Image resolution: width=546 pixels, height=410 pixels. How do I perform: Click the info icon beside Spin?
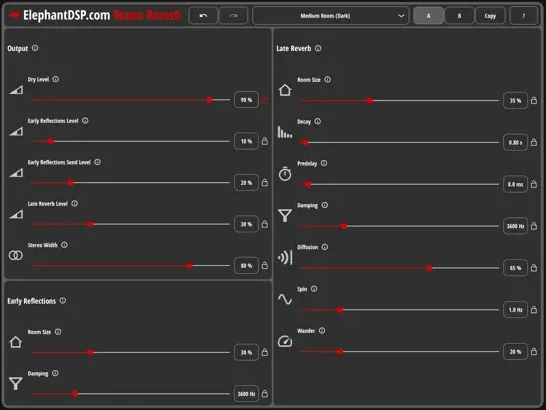point(314,288)
